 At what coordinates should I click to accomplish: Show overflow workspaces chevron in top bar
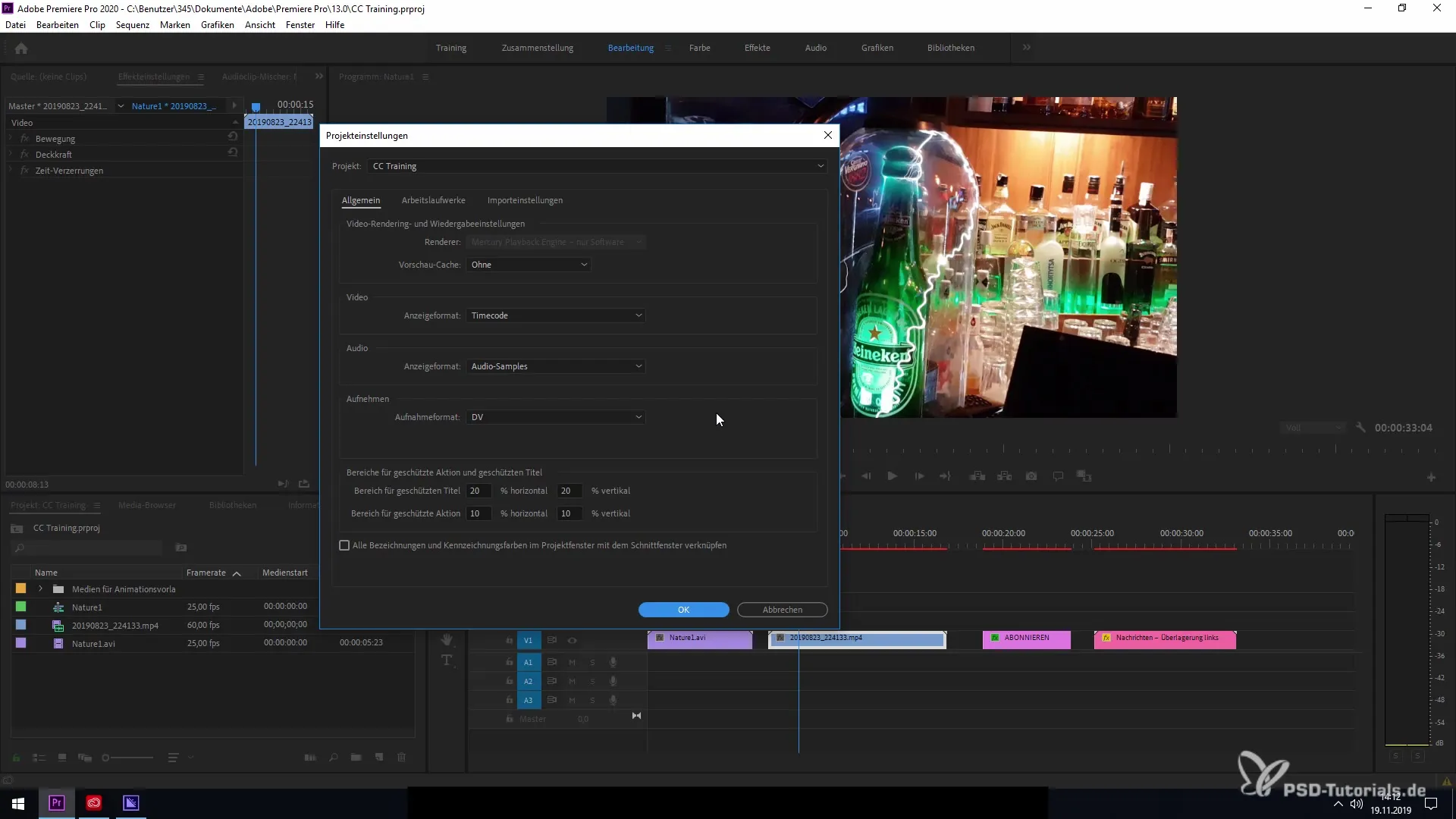(x=1027, y=48)
